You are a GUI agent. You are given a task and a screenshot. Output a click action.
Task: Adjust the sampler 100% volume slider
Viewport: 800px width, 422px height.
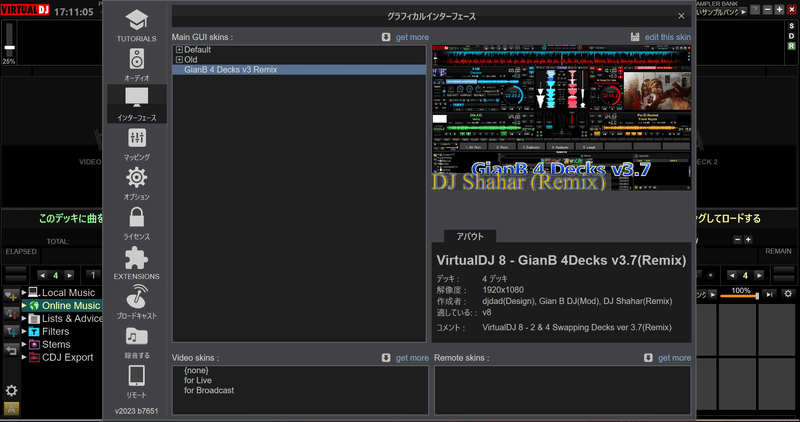click(739, 296)
